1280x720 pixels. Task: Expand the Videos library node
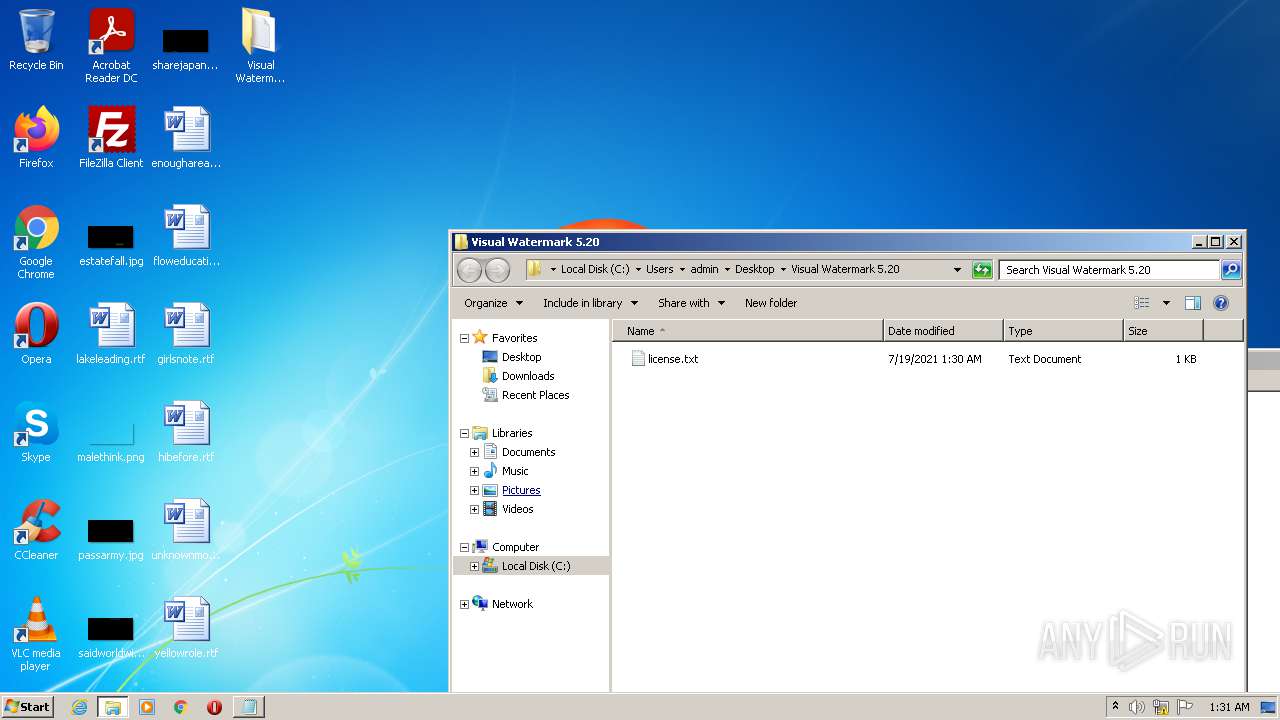click(474, 509)
